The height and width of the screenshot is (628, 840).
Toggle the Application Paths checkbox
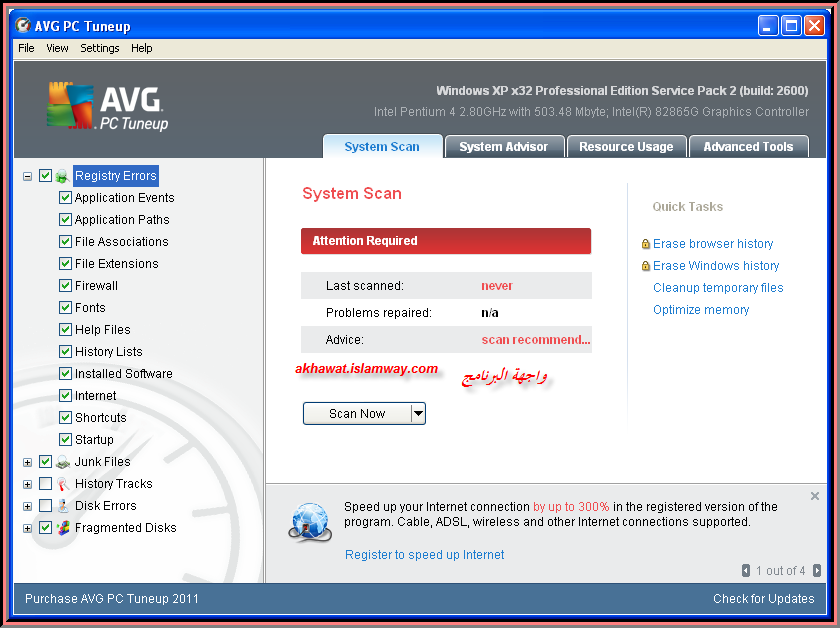click(x=65, y=220)
